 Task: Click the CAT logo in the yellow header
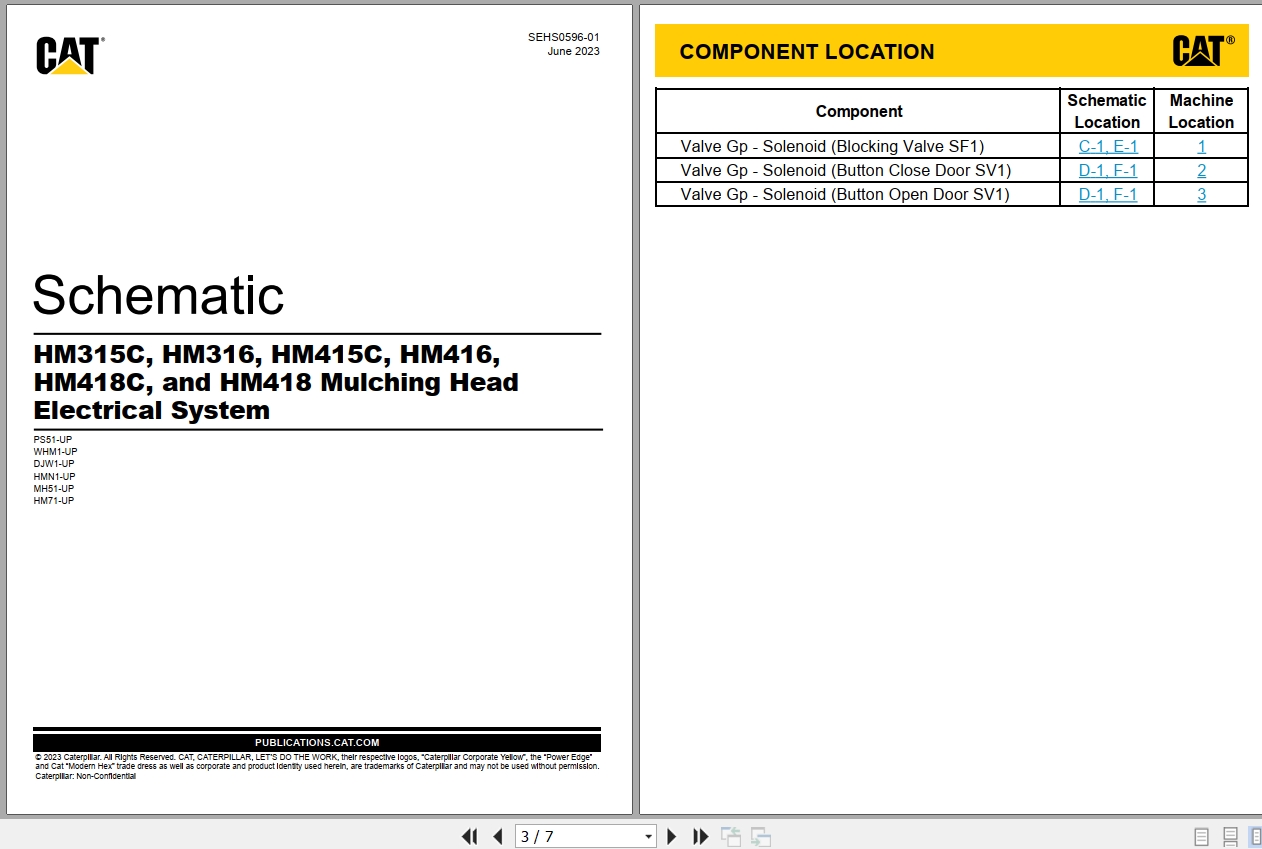(x=1203, y=50)
